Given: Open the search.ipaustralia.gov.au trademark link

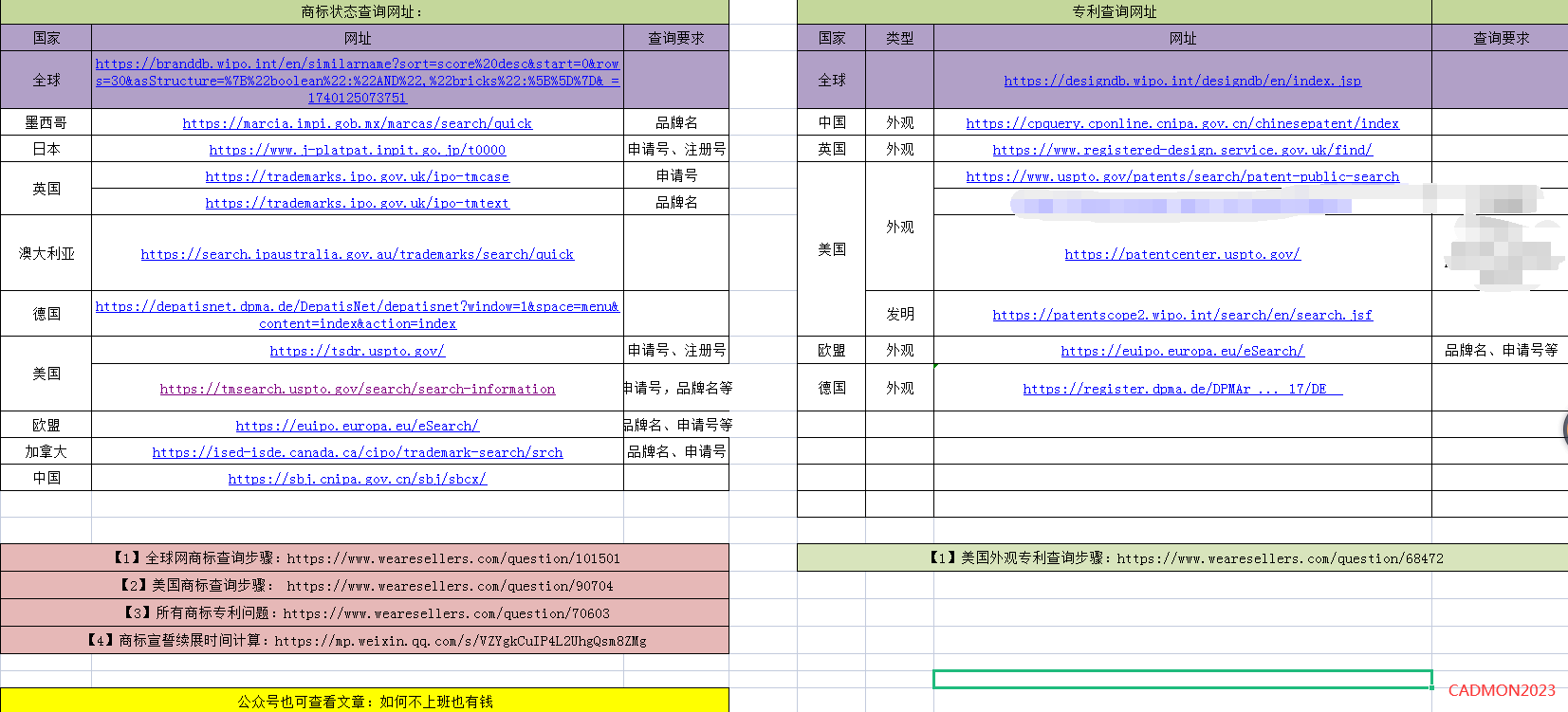Looking at the screenshot, I should coord(357,254).
